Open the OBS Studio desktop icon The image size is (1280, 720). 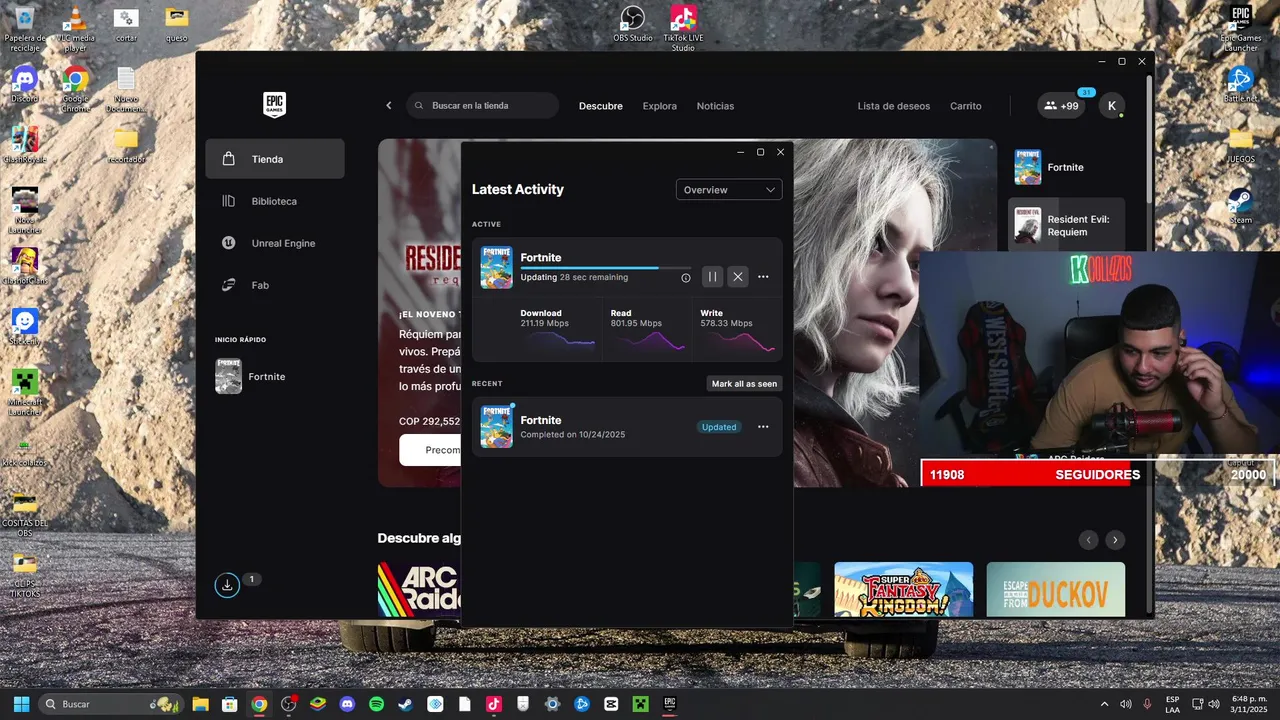click(x=633, y=24)
